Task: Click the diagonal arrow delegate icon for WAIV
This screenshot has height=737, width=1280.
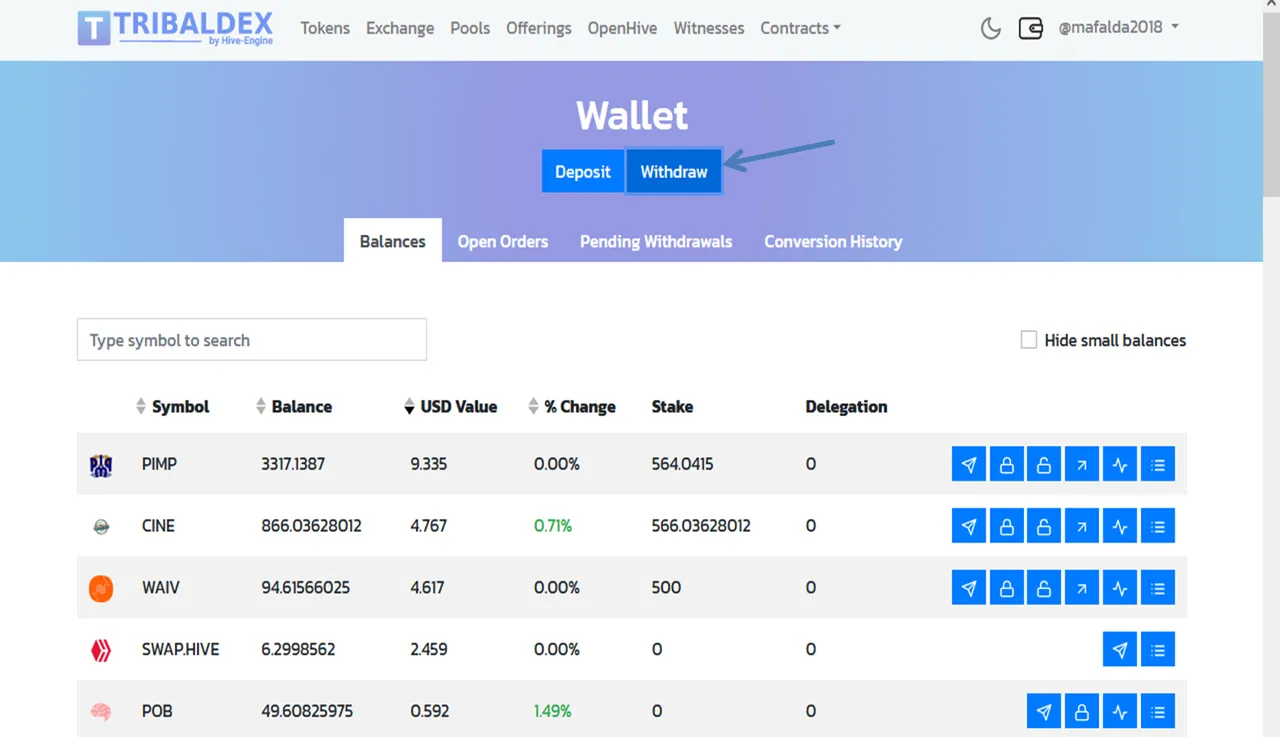Action: click(1082, 588)
